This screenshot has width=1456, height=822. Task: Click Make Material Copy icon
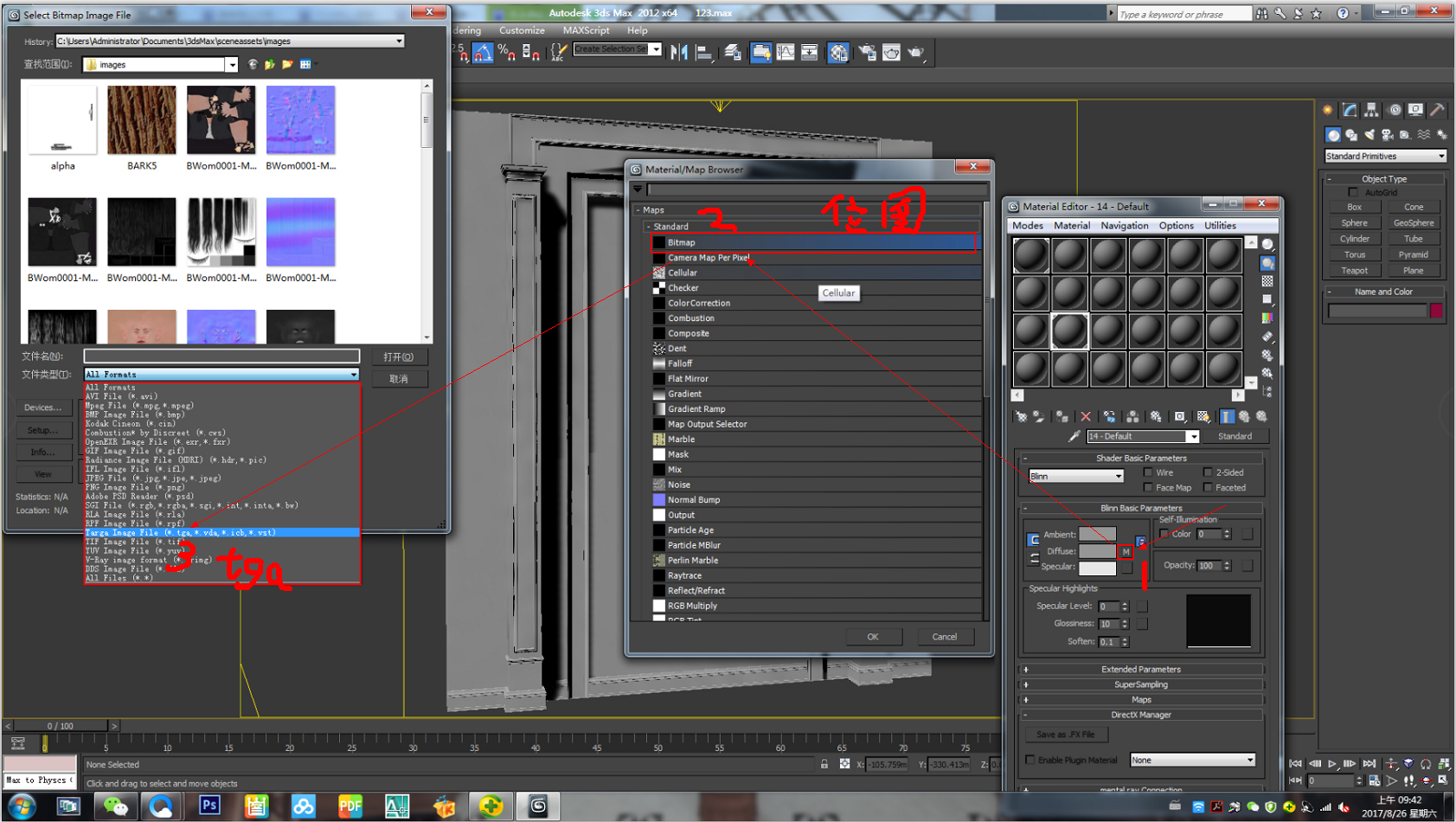[x=1109, y=416]
